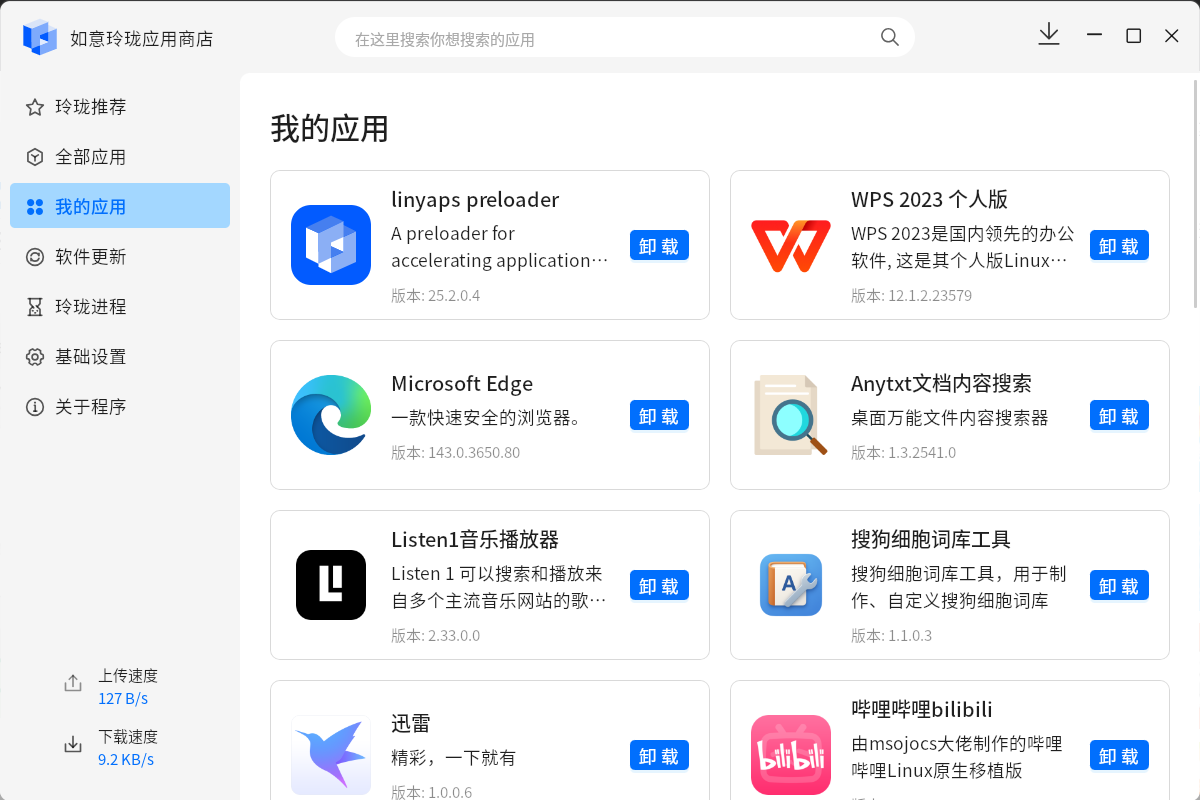
Task: Click the download speed icon
Action: coord(73,744)
